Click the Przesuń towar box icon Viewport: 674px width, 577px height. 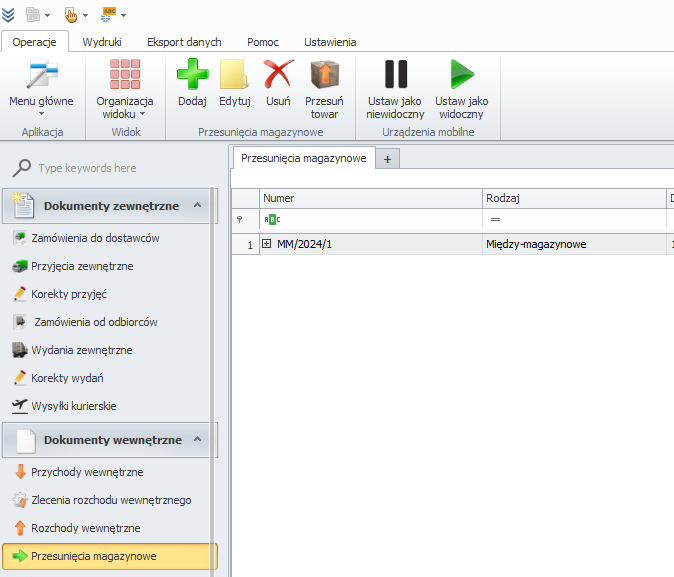(325, 74)
